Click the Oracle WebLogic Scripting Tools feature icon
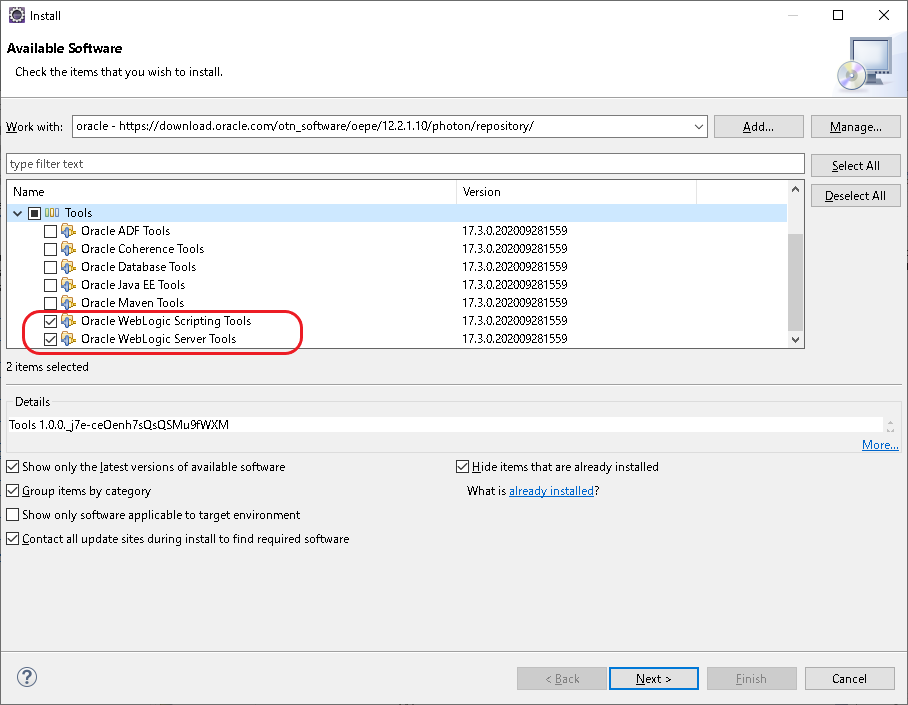The height and width of the screenshot is (705, 908). (68, 321)
